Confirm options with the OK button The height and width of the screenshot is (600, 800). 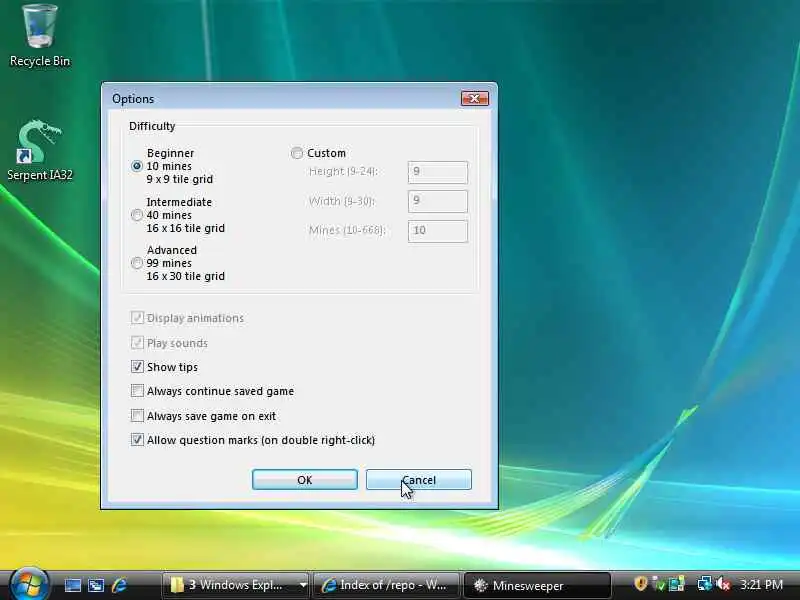[x=305, y=480]
